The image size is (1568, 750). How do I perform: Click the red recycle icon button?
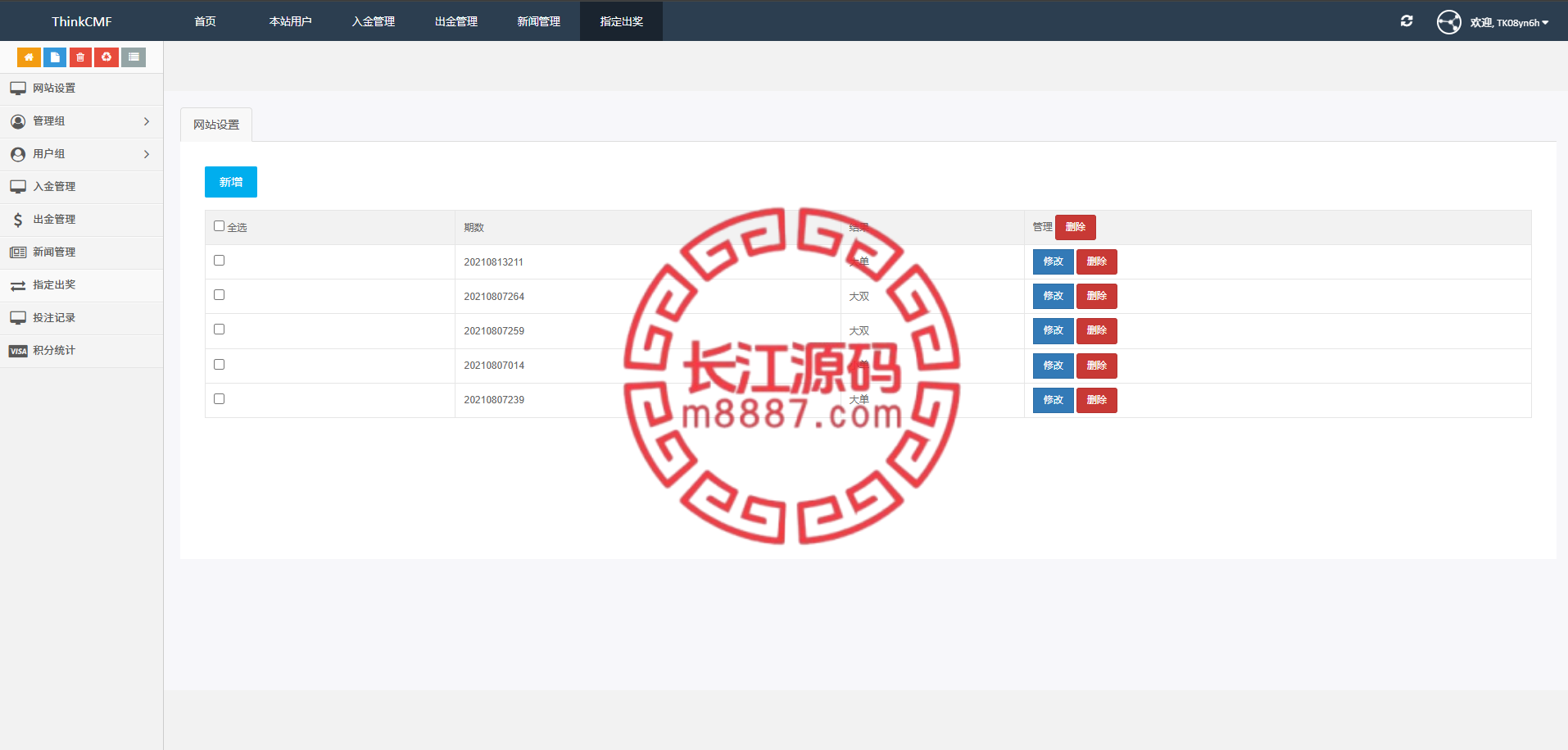click(106, 57)
